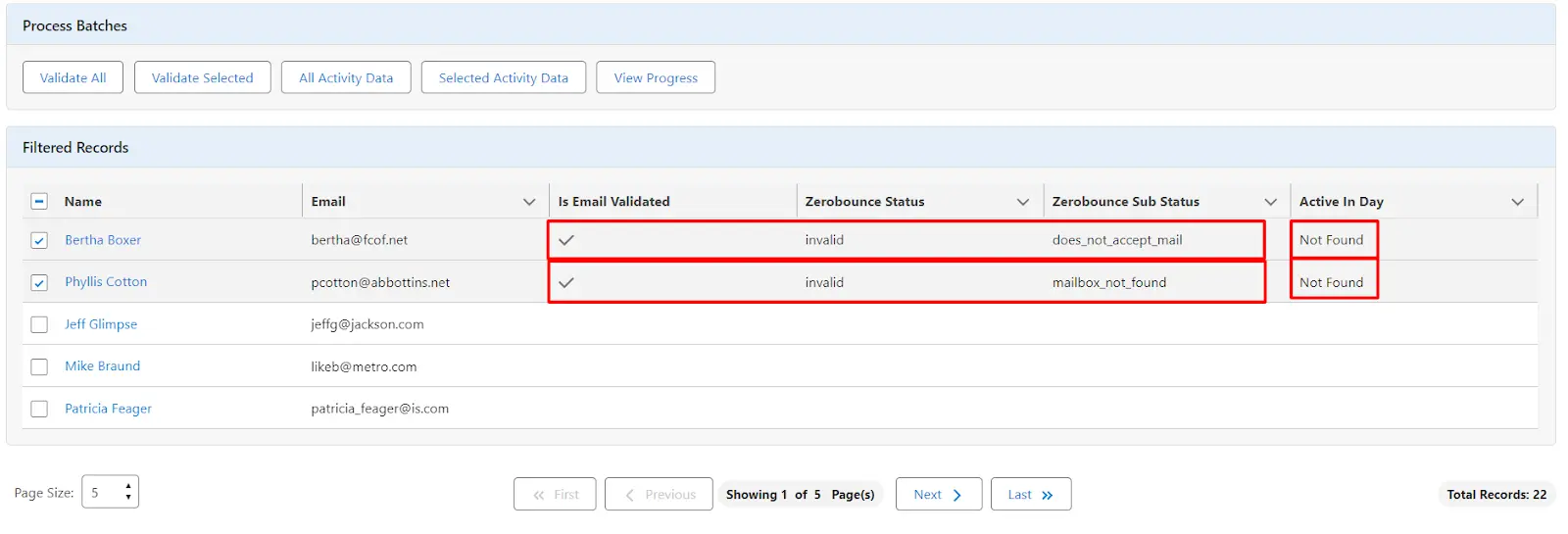
Task: Expand the Email column dropdown chevron
Action: (529, 202)
